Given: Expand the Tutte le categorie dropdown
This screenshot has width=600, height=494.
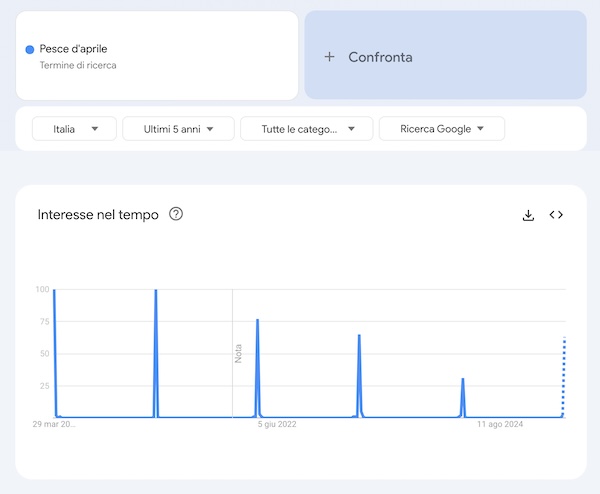Looking at the screenshot, I should click(x=306, y=129).
